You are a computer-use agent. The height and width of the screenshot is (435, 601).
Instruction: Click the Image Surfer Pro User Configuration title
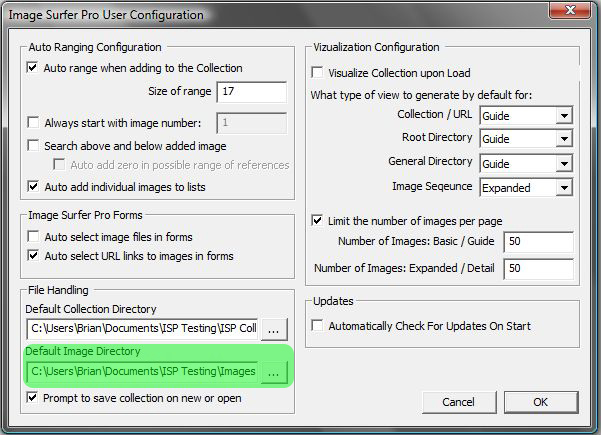(106, 15)
